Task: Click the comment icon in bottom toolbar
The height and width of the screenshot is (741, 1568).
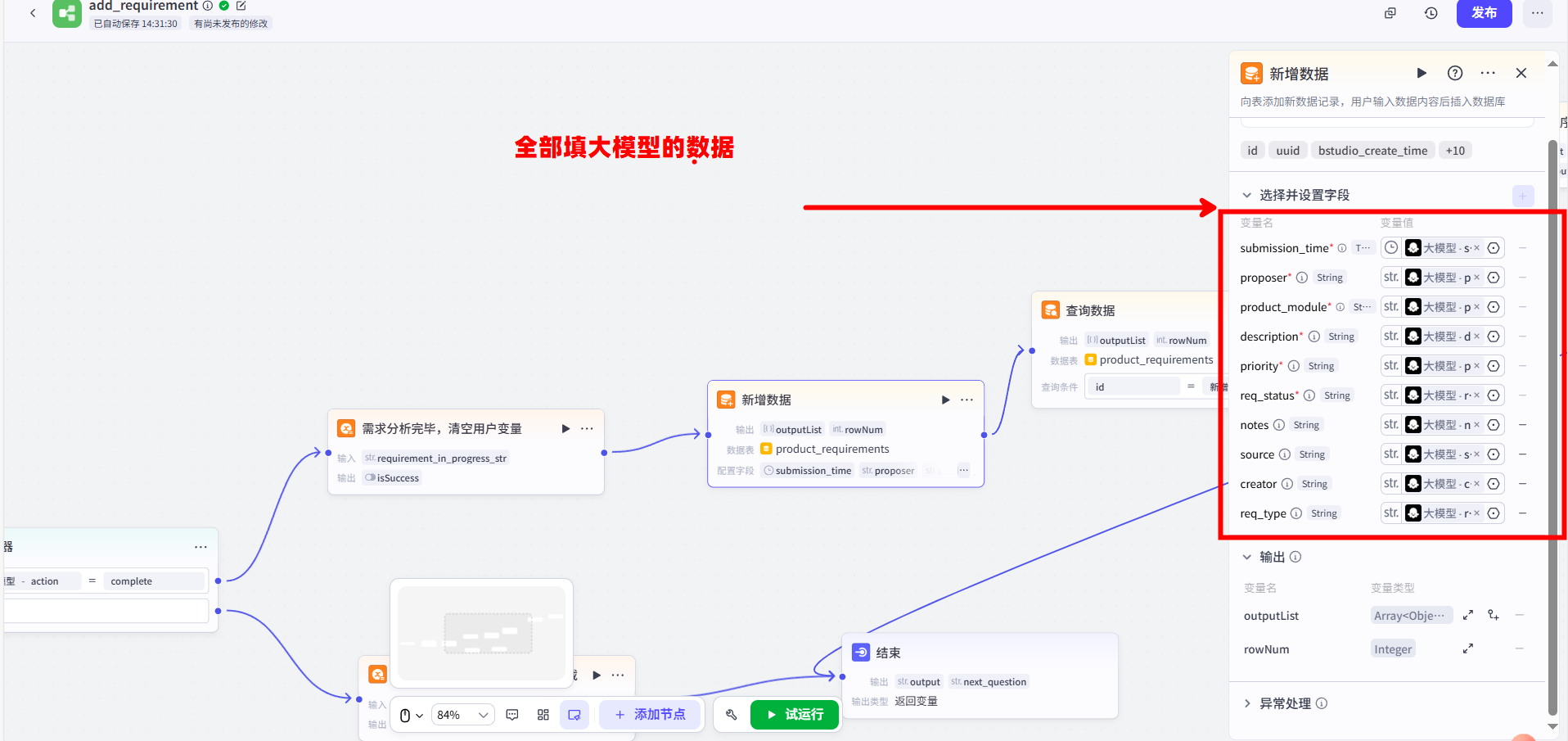Action: click(512, 715)
